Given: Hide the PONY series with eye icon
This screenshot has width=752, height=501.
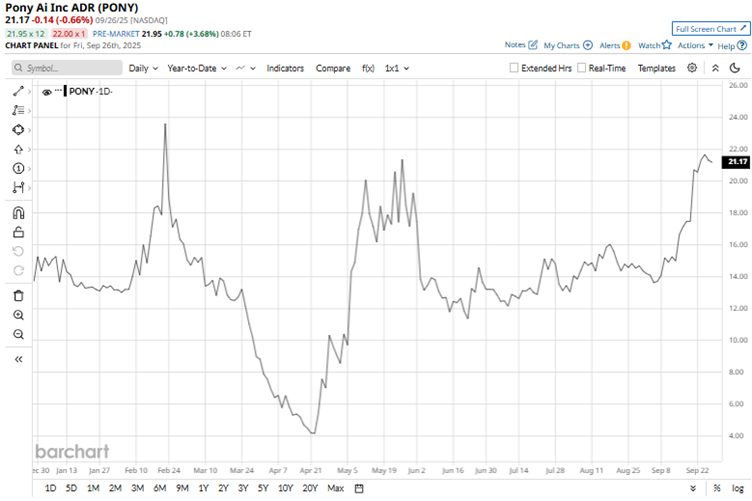Looking at the screenshot, I should click(47, 92).
